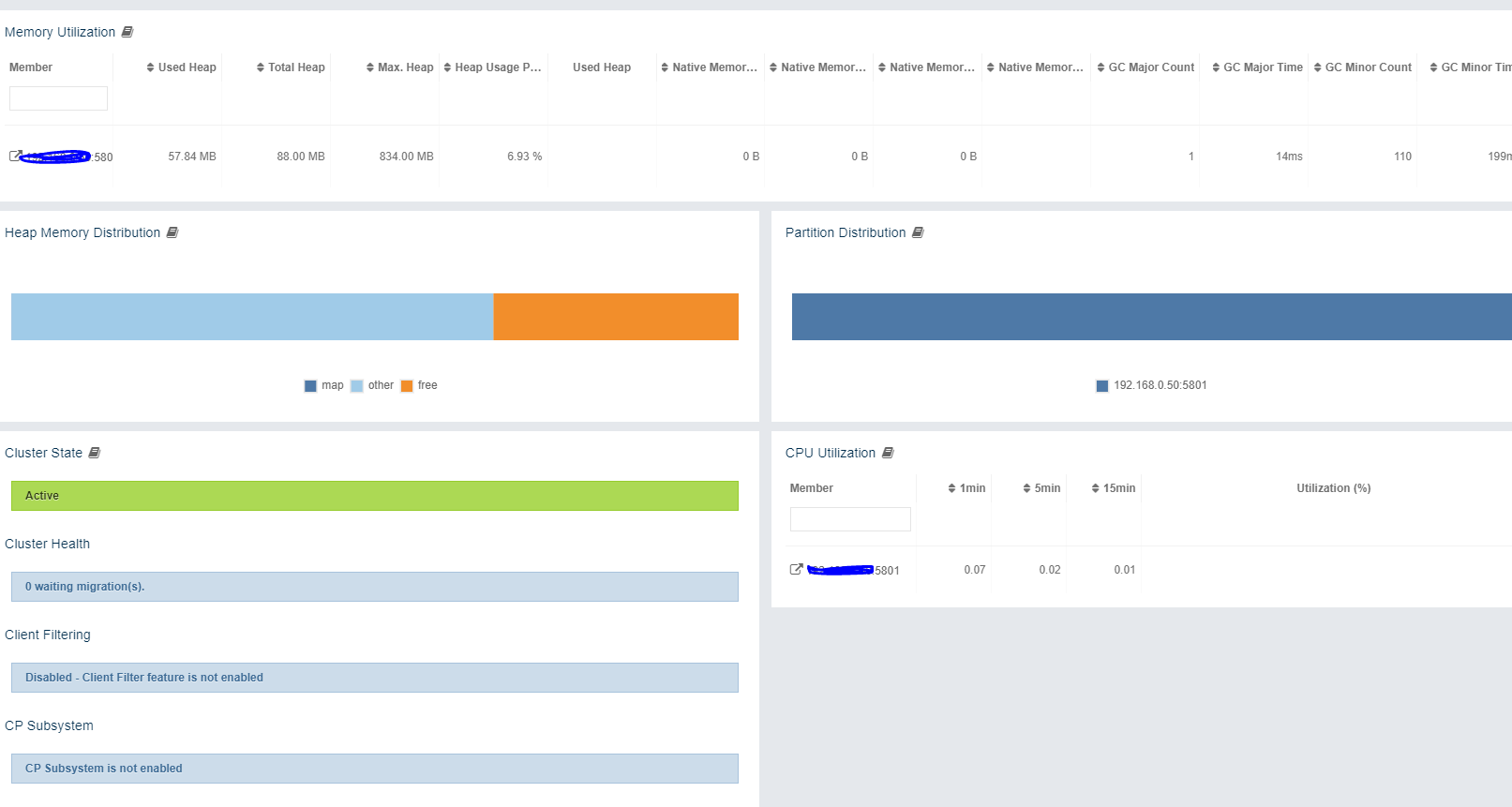Viewport: 1512px width, 807px height.
Task: Sort by Heap Usage Percentage column
Action: [493, 67]
